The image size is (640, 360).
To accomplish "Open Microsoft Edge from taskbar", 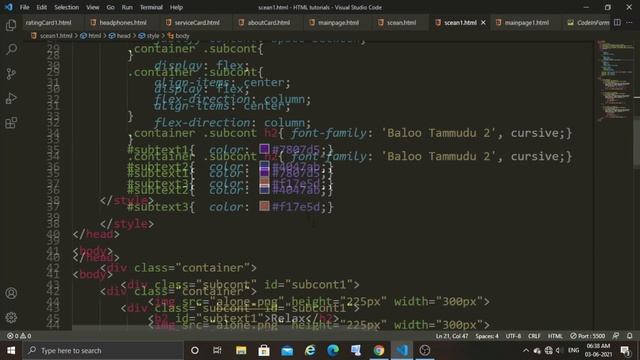I will [333, 350].
